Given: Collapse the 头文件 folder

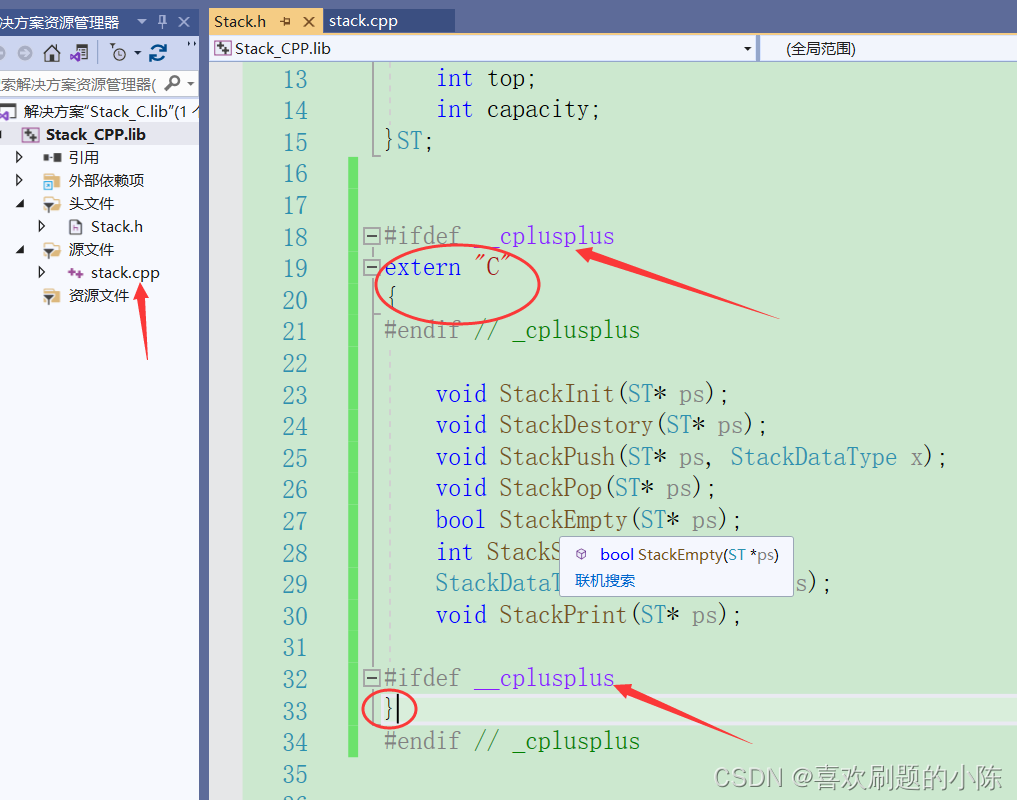Looking at the screenshot, I should [20, 204].
